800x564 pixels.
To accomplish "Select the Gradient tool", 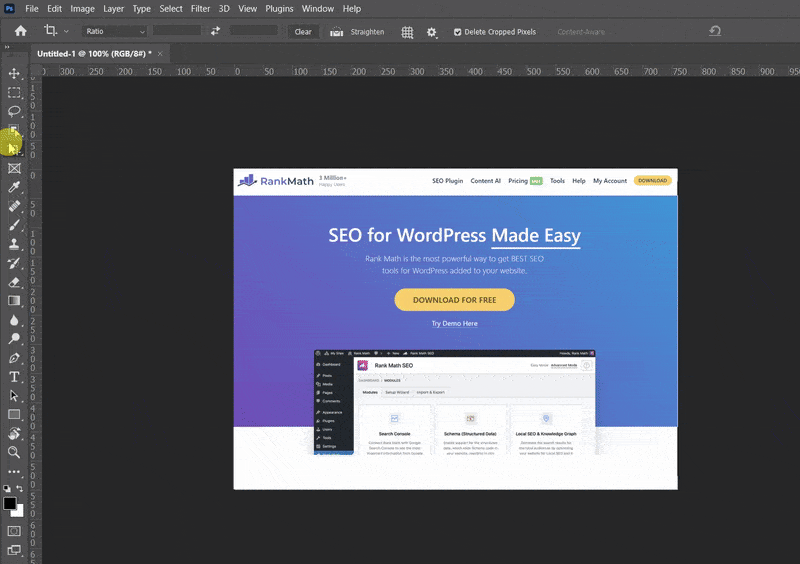I will 14,301.
